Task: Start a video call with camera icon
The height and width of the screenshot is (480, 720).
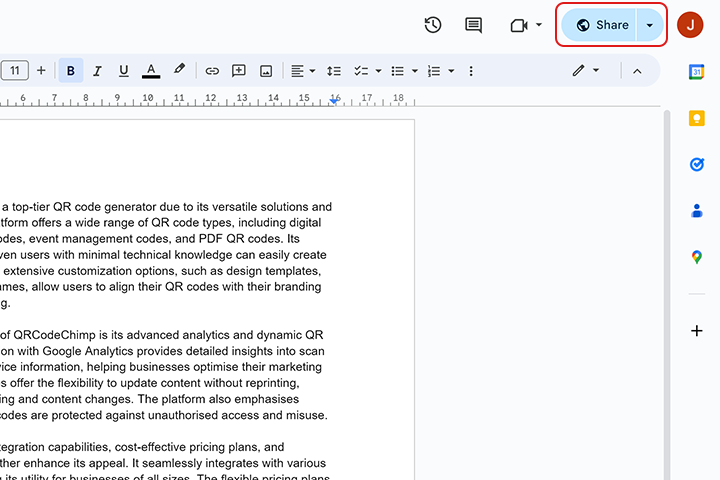Action: (519, 25)
